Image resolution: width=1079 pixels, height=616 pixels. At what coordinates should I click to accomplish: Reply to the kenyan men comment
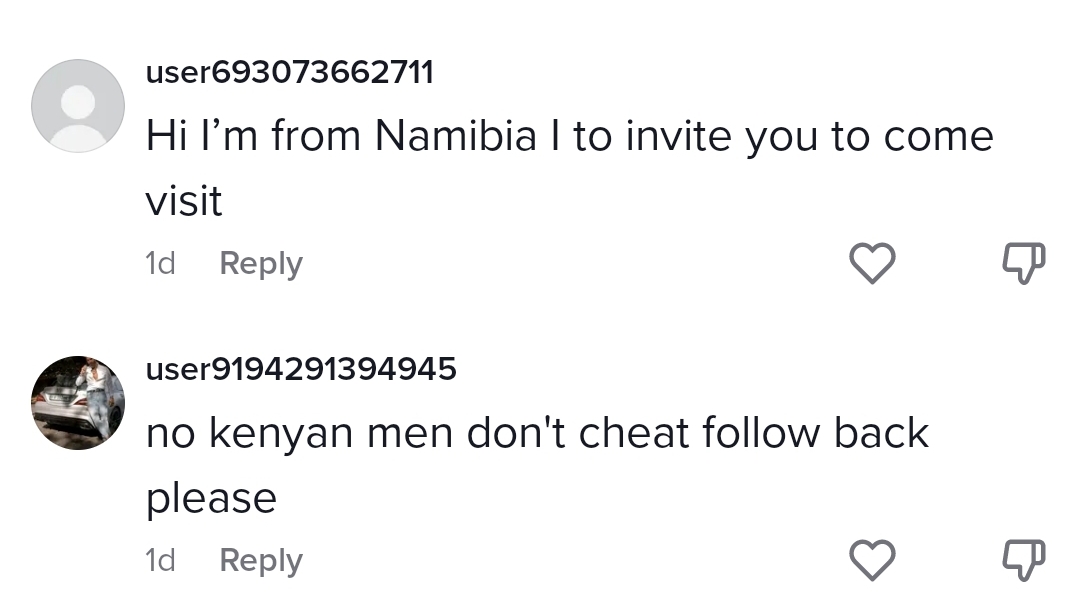(260, 560)
